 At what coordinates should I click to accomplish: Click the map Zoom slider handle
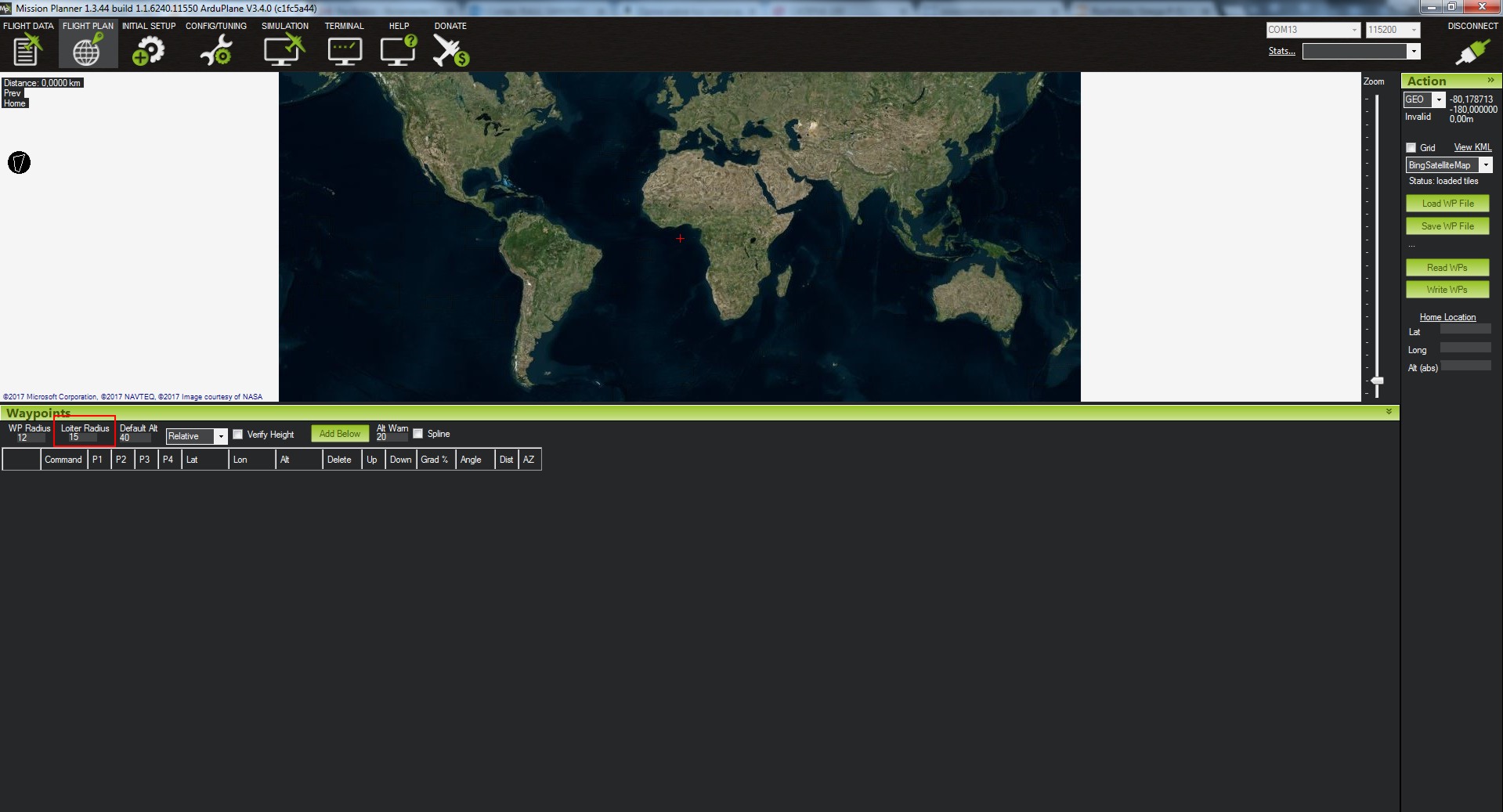(1377, 381)
